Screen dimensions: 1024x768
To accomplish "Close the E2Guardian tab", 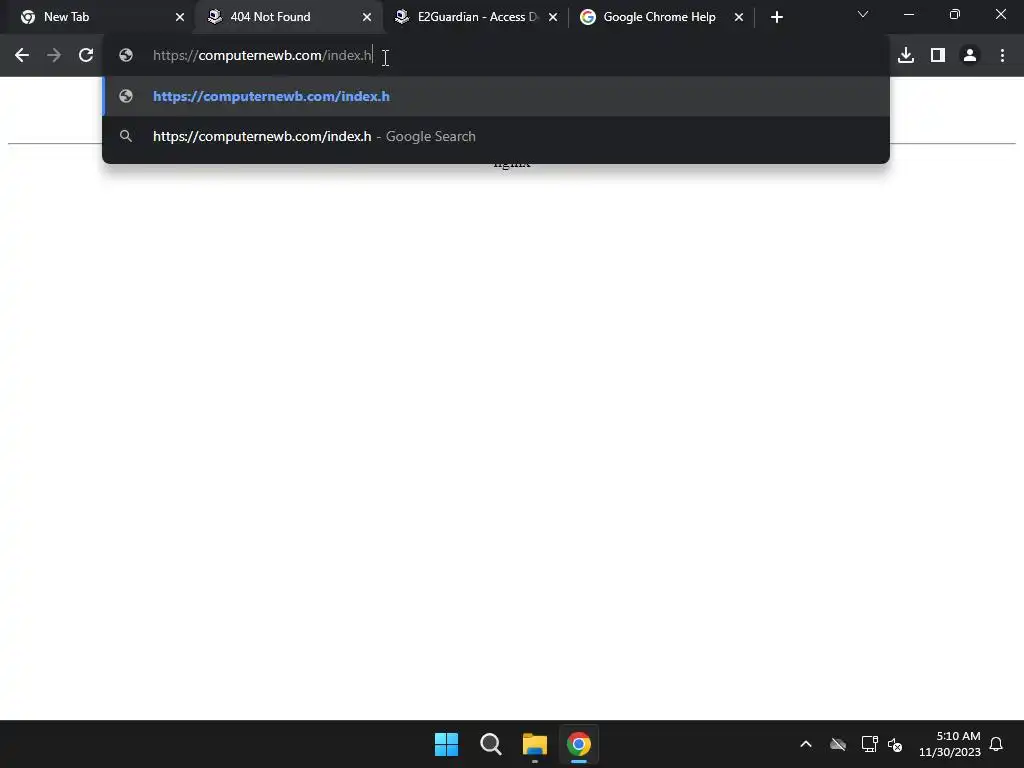I will point(553,17).
